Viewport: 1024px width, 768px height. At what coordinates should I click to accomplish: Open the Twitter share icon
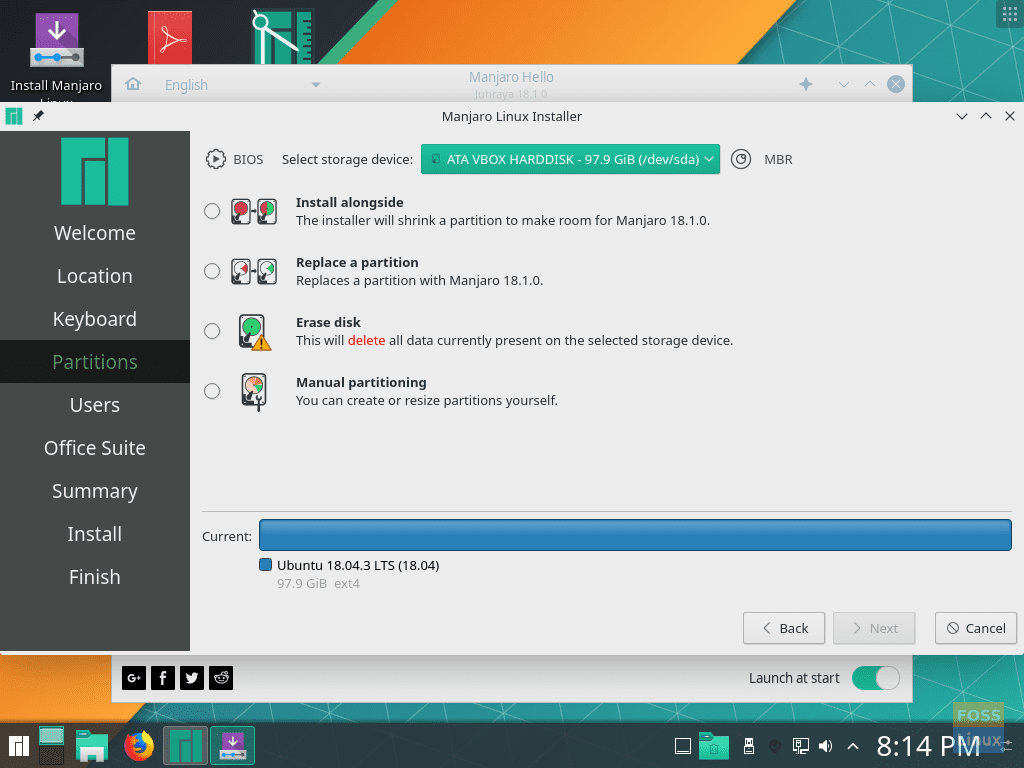click(x=191, y=678)
